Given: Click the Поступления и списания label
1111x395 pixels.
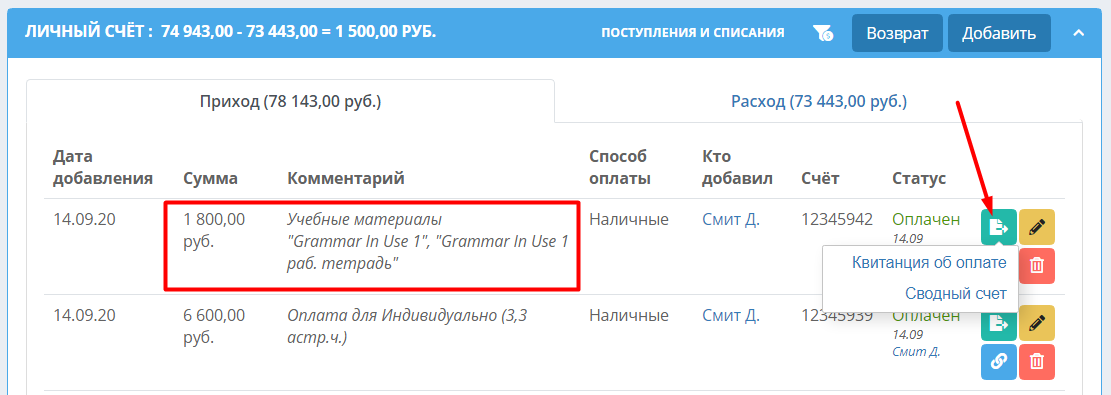Looking at the screenshot, I should pyautogui.click(x=692, y=33).
